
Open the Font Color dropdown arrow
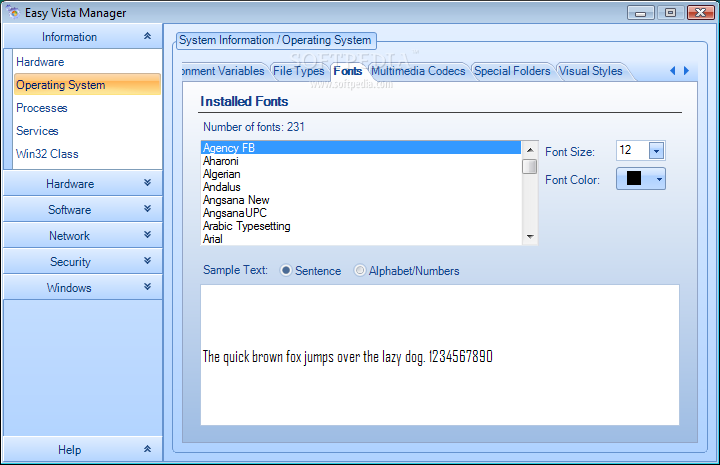click(x=659, y=179)
